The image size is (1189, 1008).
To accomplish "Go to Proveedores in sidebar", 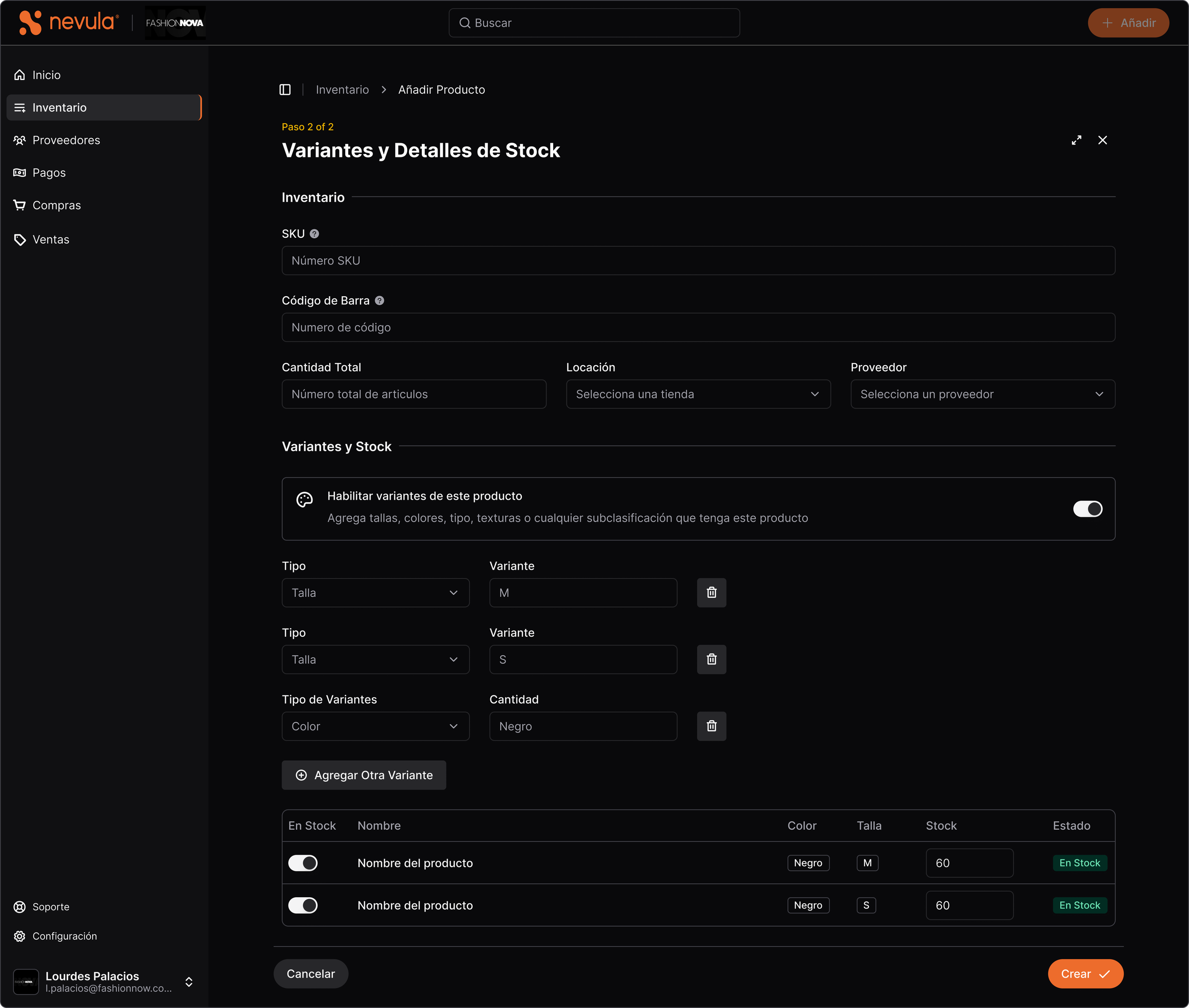I will pyautogui.click(x=66, y=140).
